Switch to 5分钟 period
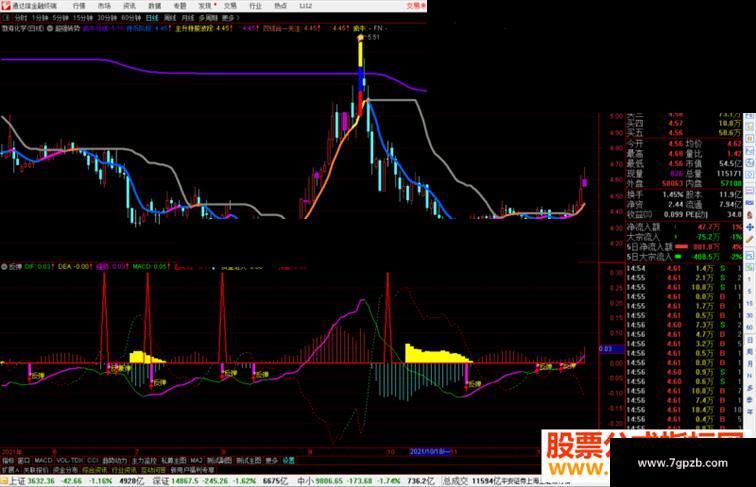756x487 pixels. click(x=61, y=18)
